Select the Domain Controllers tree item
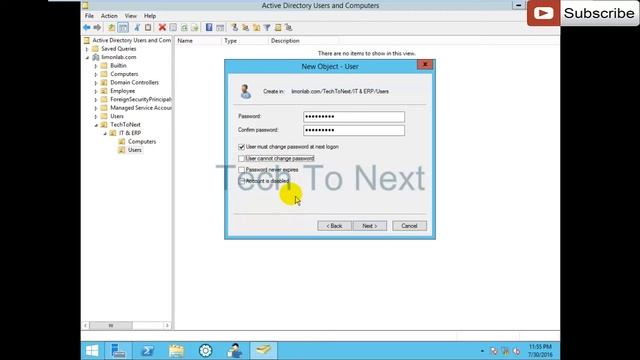Viewport: 640px width, 360px height. 134,82
